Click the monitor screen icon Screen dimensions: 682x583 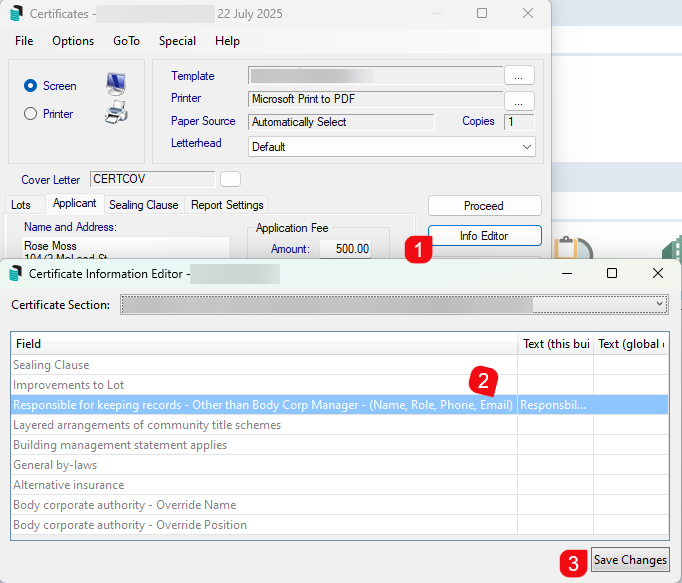pos(116,84)
